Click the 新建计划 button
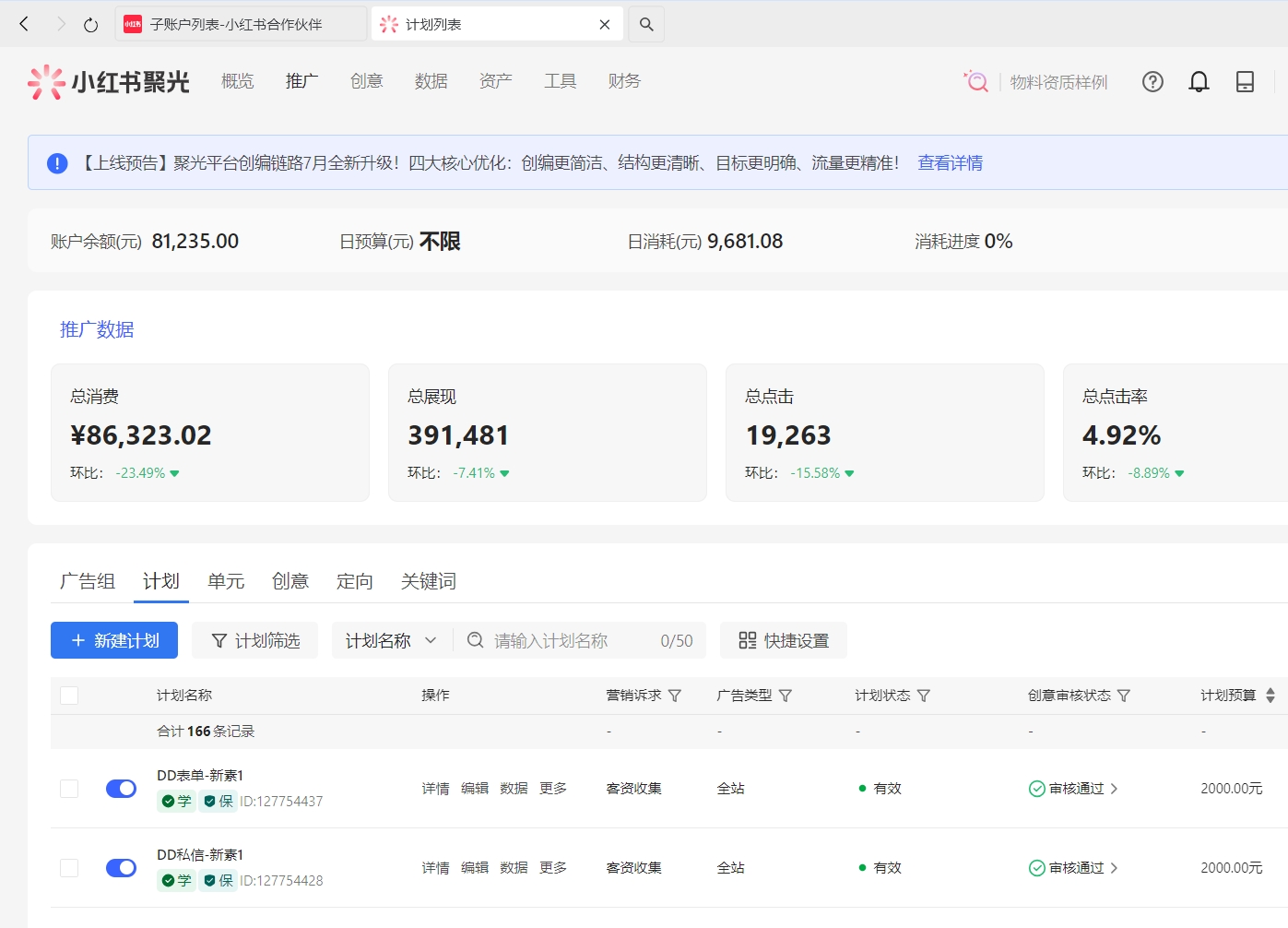1288x928 pixels. point(114,640)
